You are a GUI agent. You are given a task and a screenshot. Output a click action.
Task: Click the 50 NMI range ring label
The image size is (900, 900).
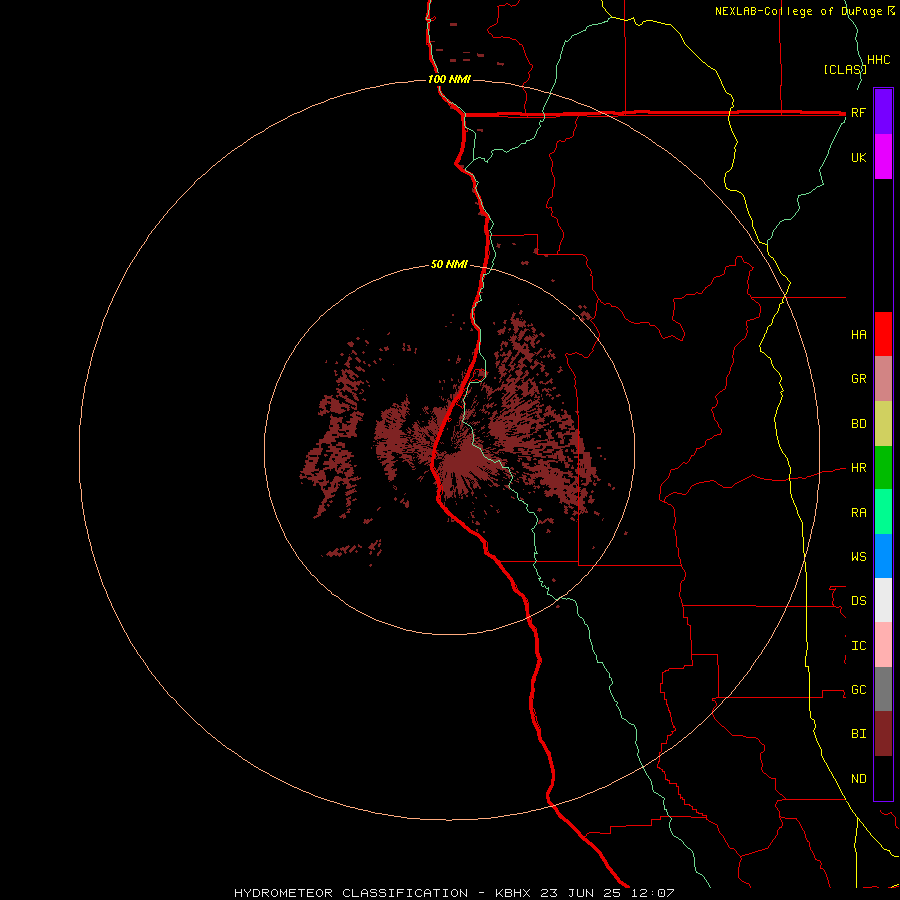449,264
